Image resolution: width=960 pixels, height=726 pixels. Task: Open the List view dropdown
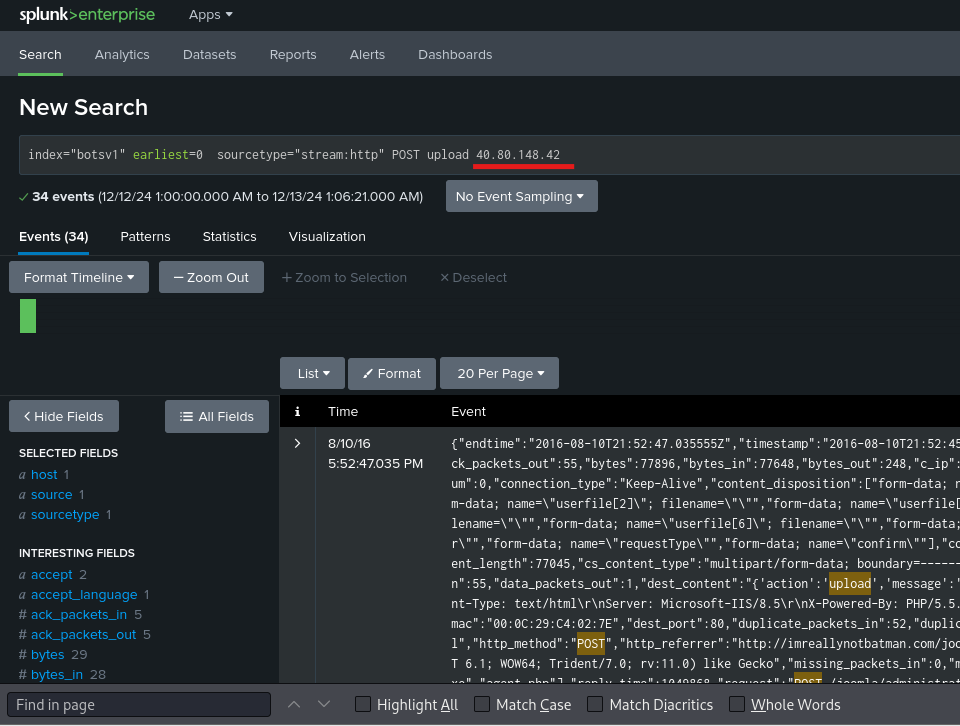pos(312,373)
